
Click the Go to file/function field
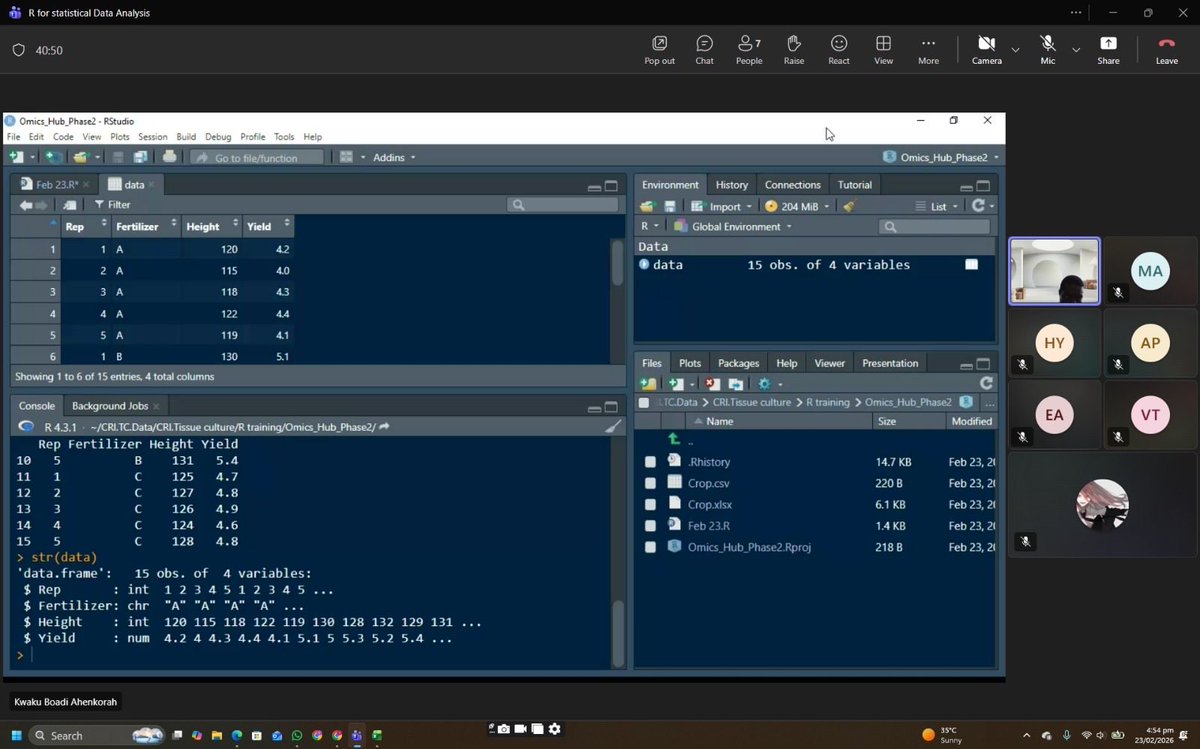(x=258, y=157)
